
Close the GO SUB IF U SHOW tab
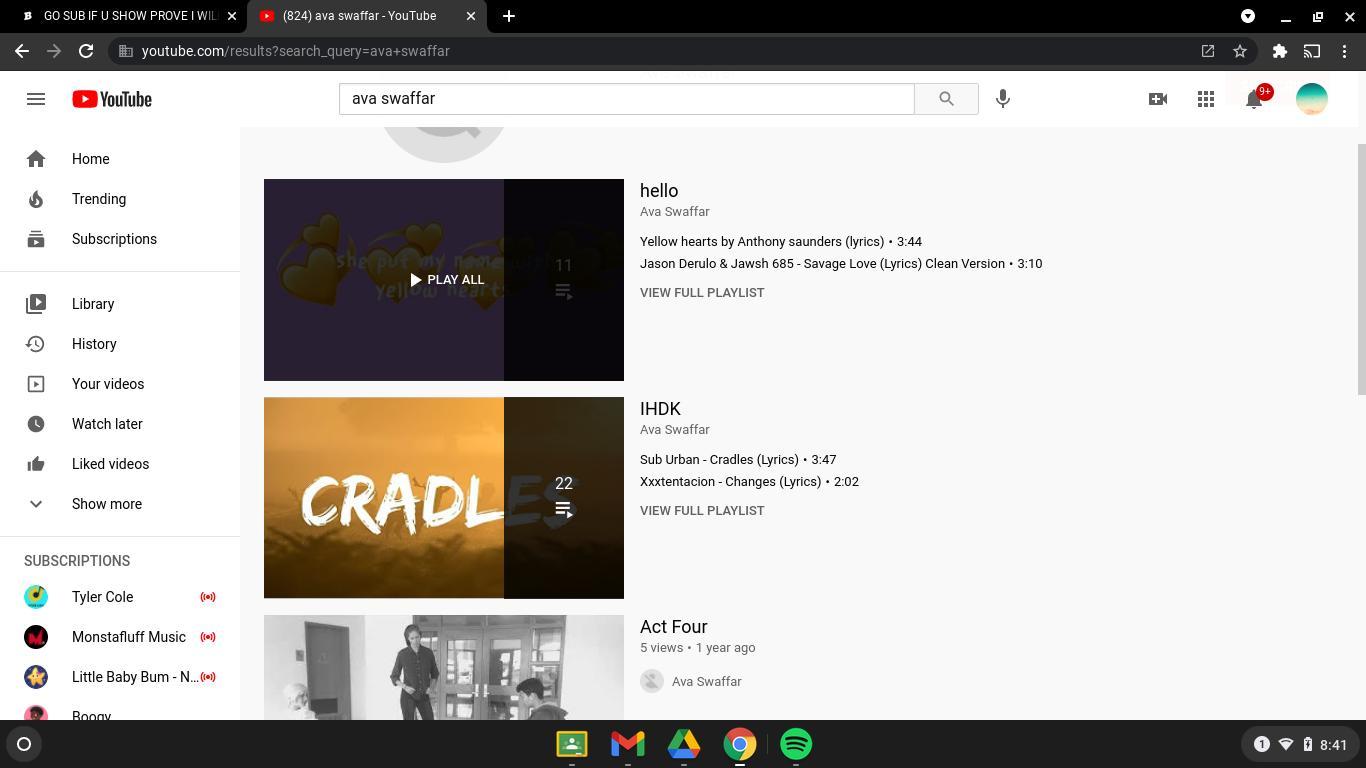pyautogui.click(x=232, y=16)
